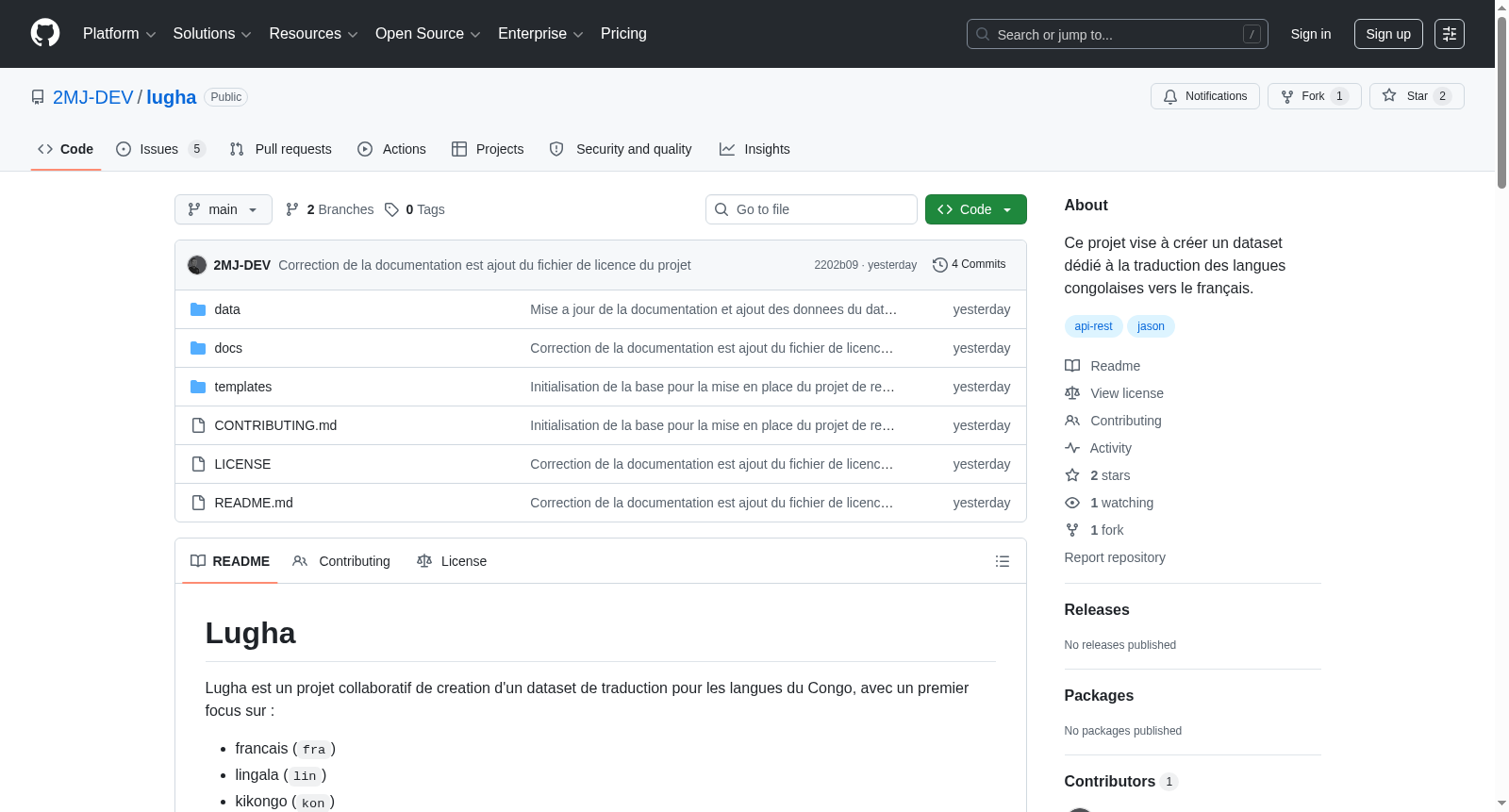1509x812 pixels.
Task: Click the people icon beside Contributing in About
Action: 1072,421
